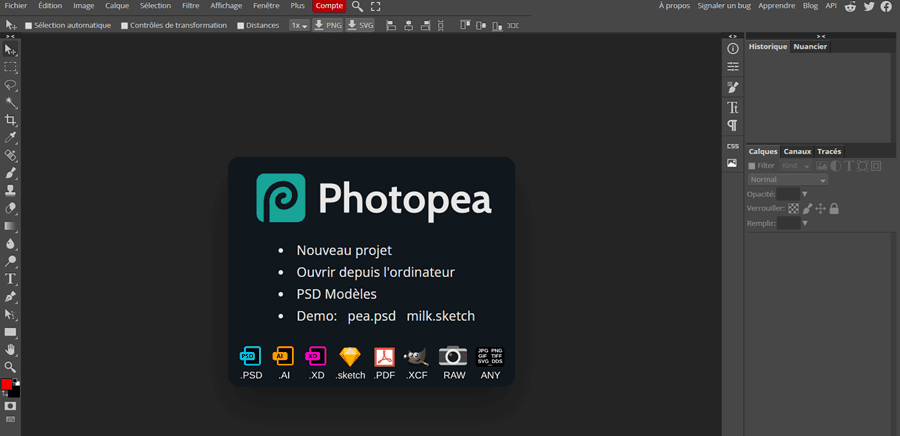Image resolution: width=900 pixels, height=436 pixels.
Task: Select the Clone Stamp tool
Action: [x=10, y=190]
